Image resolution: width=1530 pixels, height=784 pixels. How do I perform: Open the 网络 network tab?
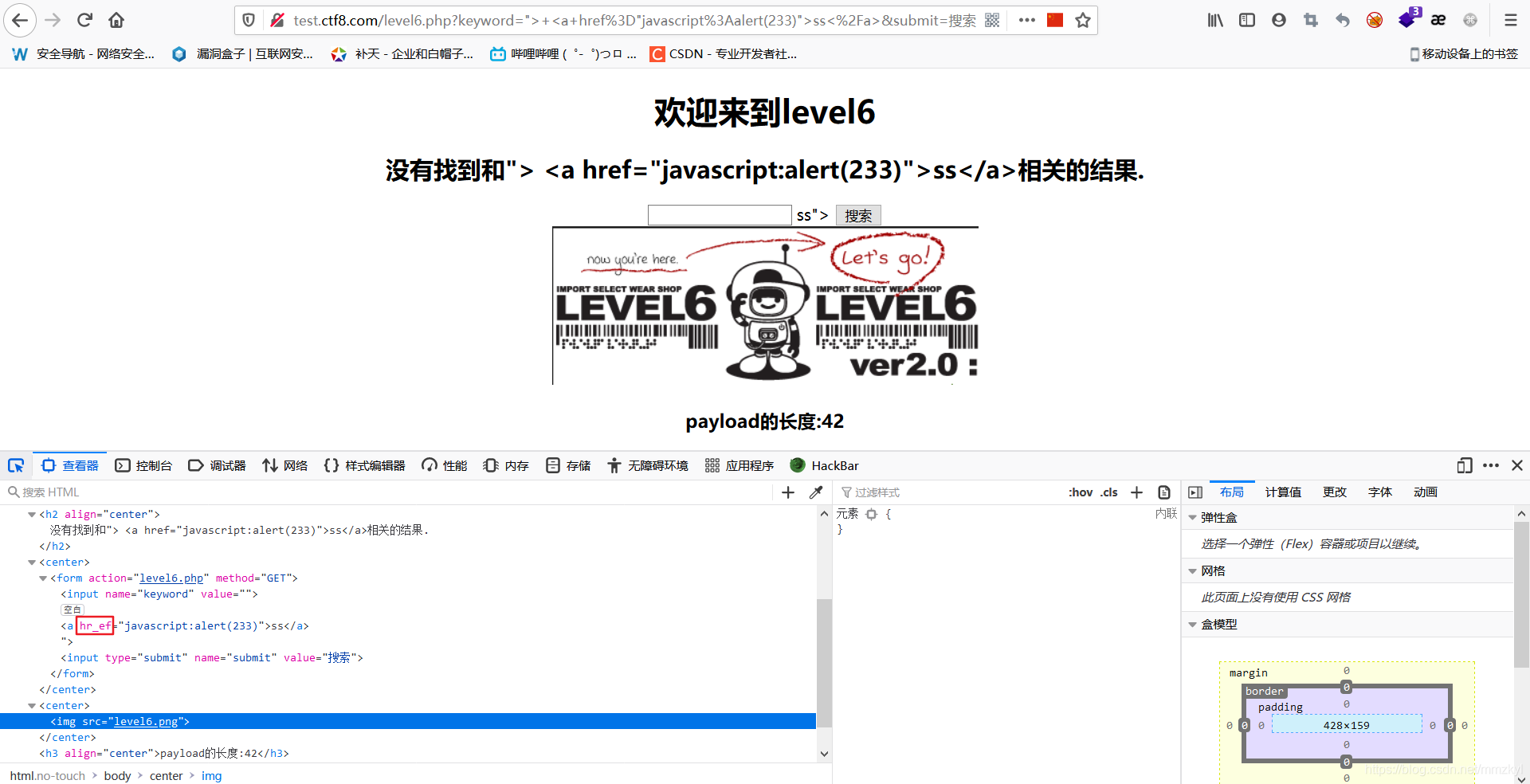285,465
